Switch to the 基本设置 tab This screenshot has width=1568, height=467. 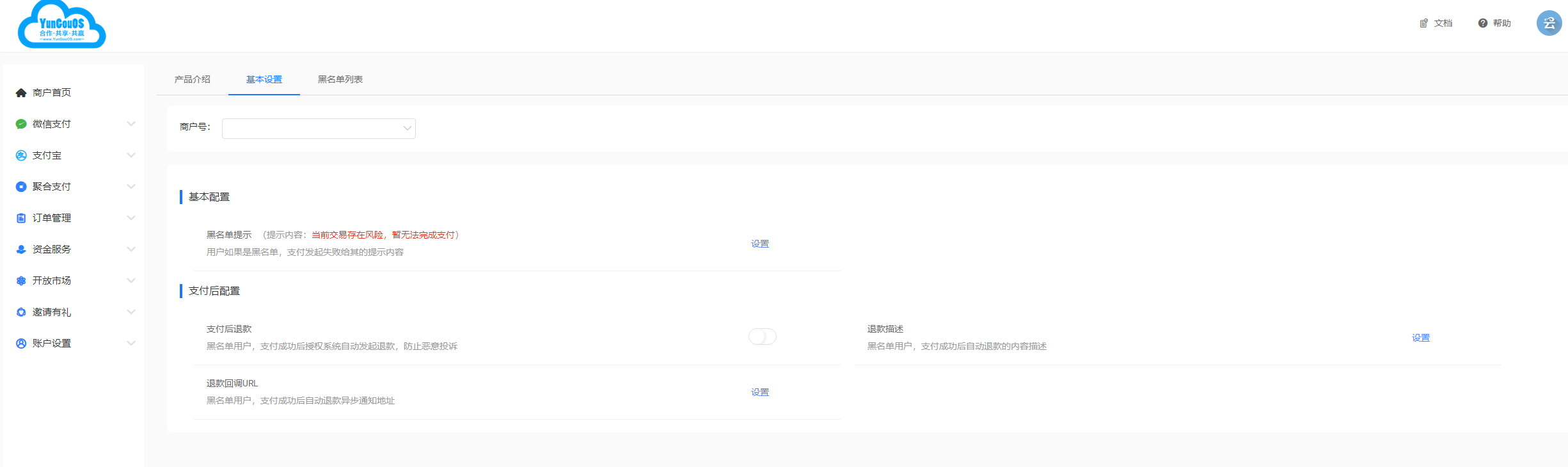(264, 79)
